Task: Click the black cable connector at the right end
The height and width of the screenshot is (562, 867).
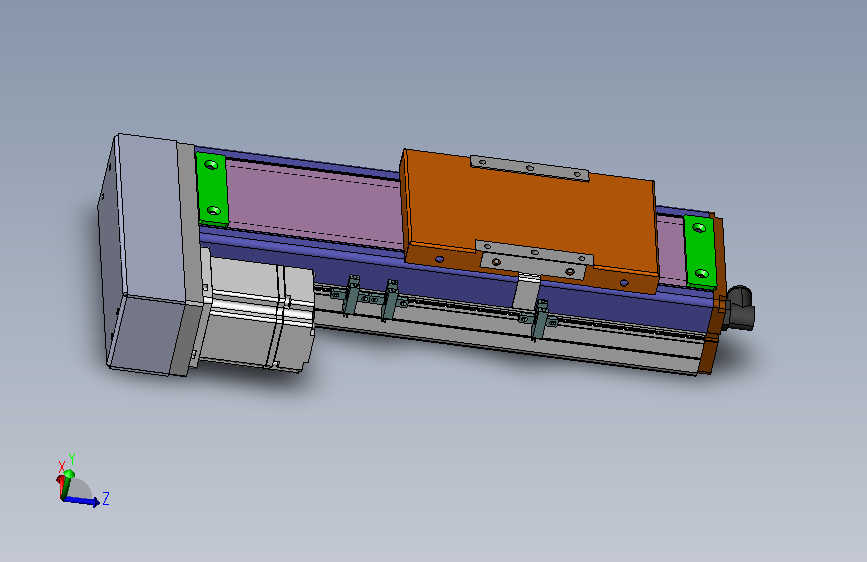Action: tap(740, 308)
